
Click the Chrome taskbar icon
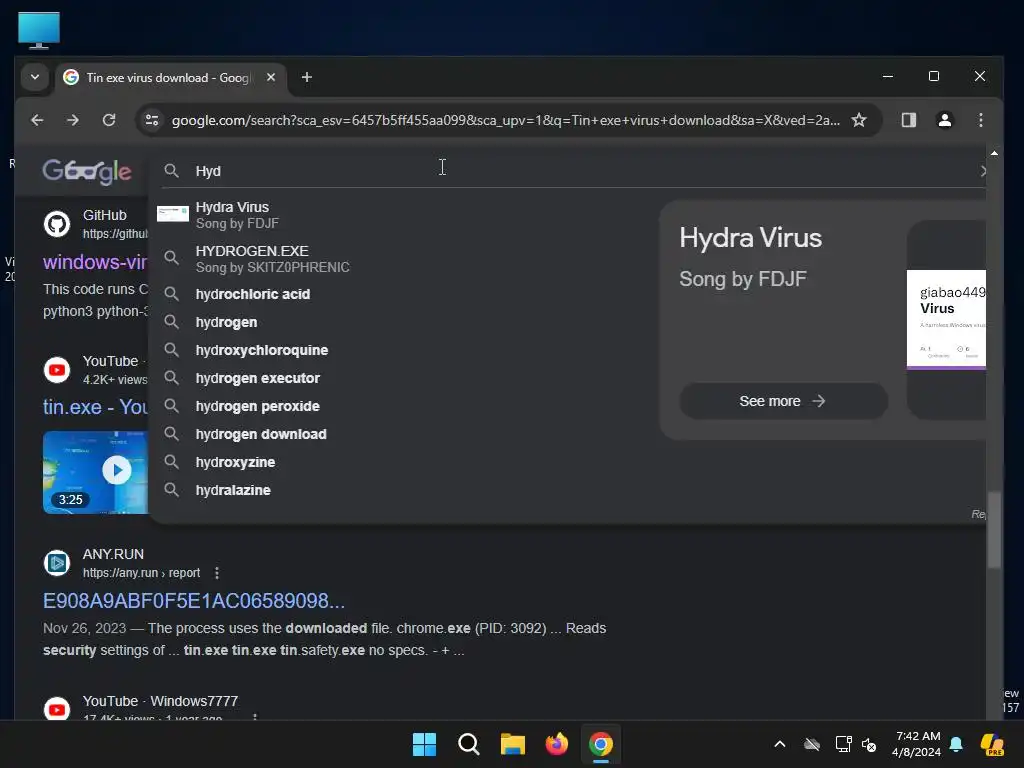(601, 744)
